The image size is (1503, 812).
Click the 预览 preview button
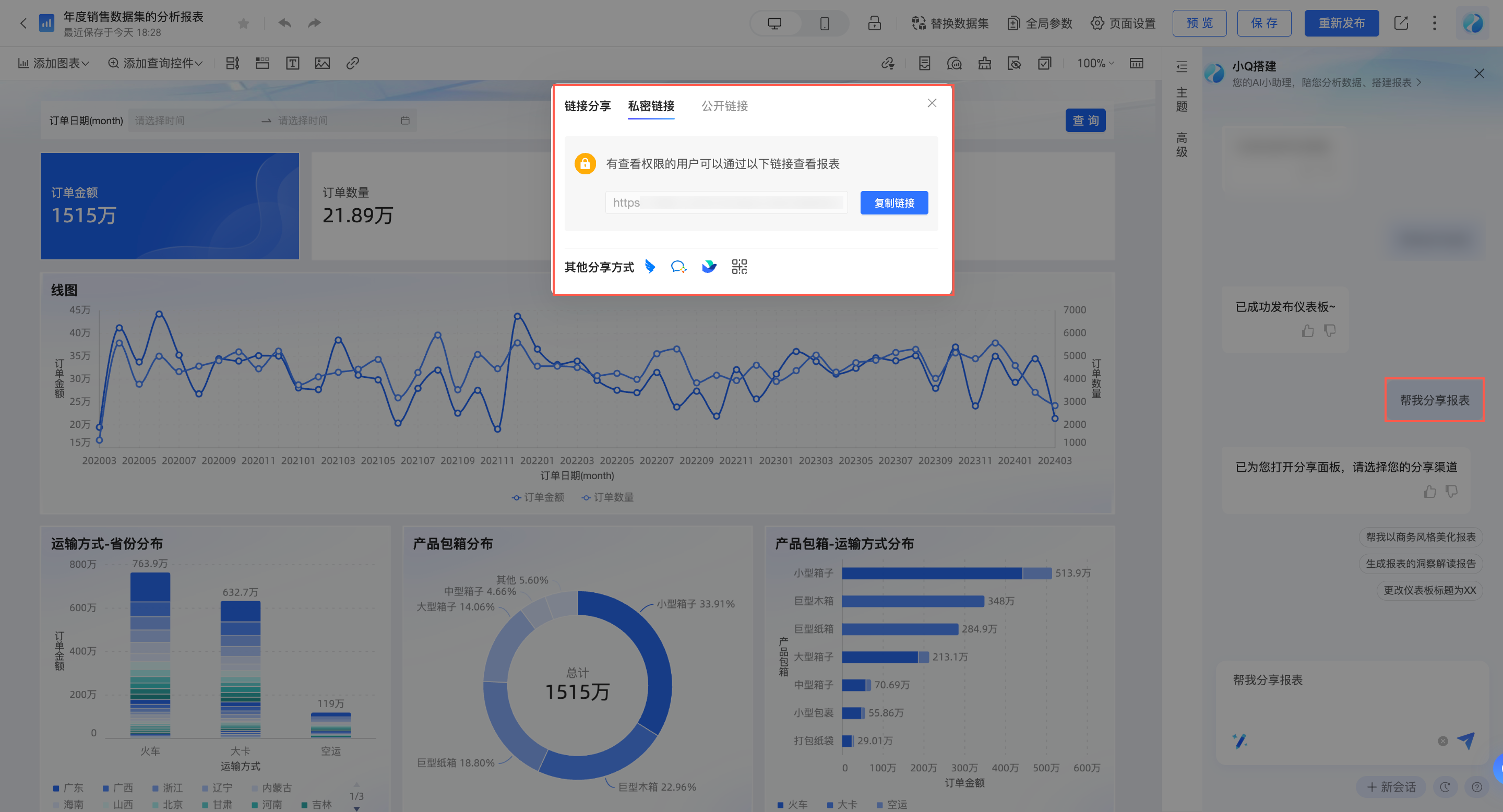point(1200,23)
